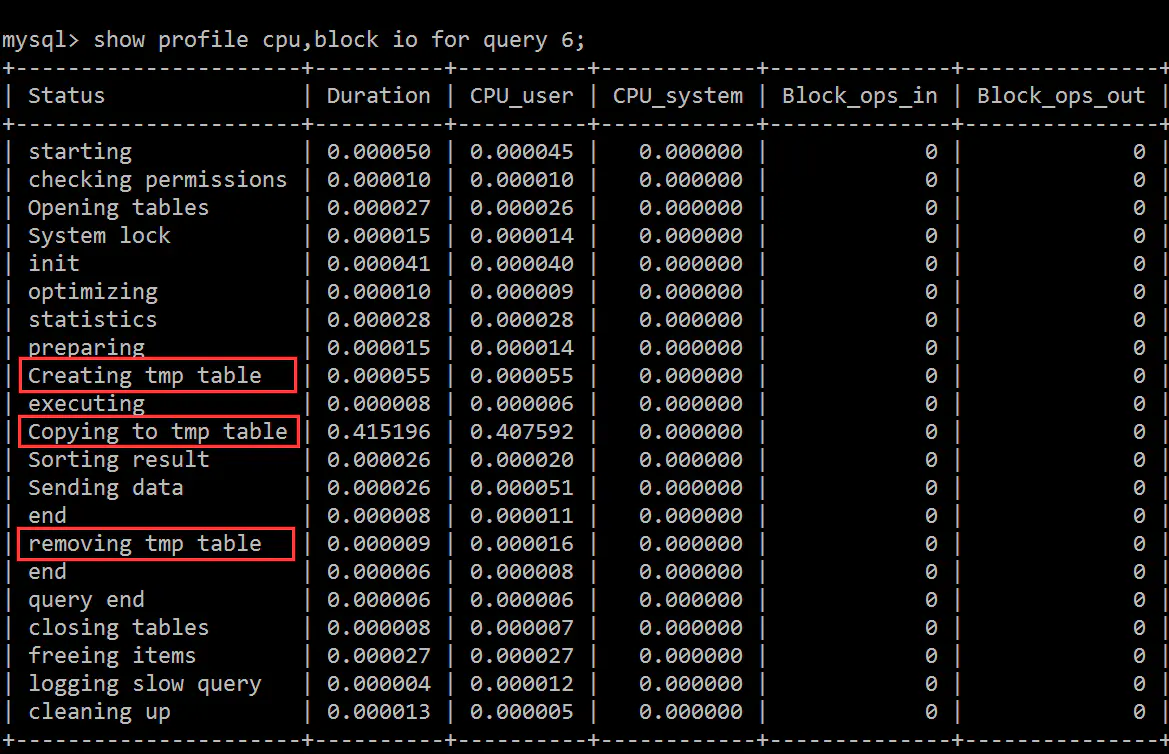This screenshot has height=754, width=1169.
Task: Click the 'Block_ops_in' column header
Action: 858,95
